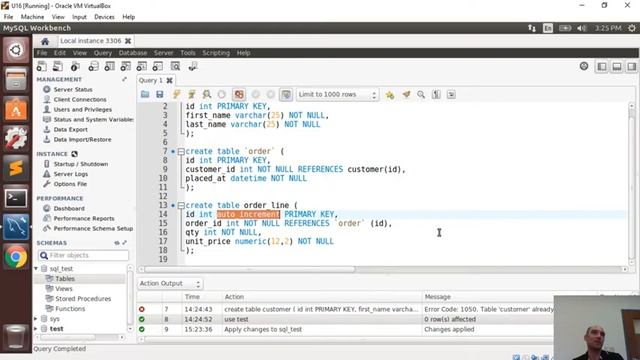This screenshot has width=640, height=360.
Task: Click the search table data icon
Action: pyautogui.click(x=175, y=67)
